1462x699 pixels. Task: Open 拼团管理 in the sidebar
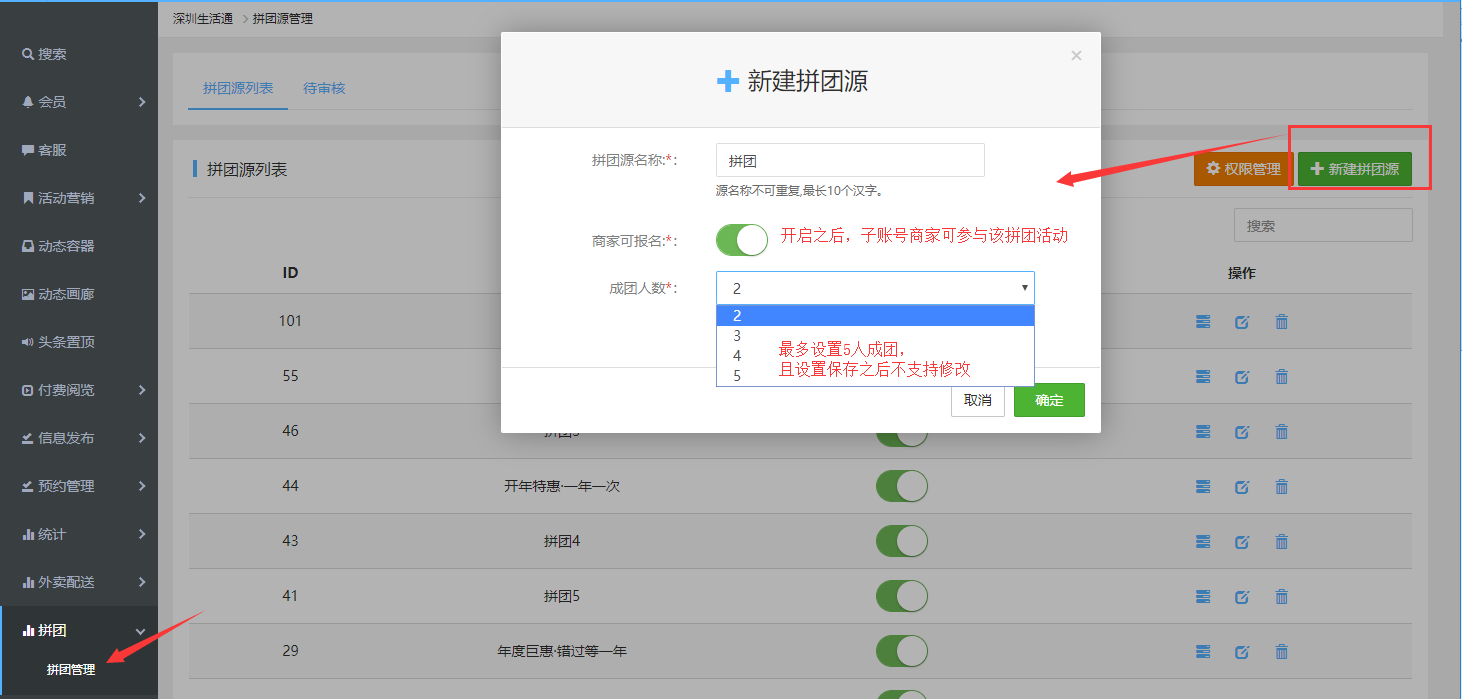click(71, 670)
